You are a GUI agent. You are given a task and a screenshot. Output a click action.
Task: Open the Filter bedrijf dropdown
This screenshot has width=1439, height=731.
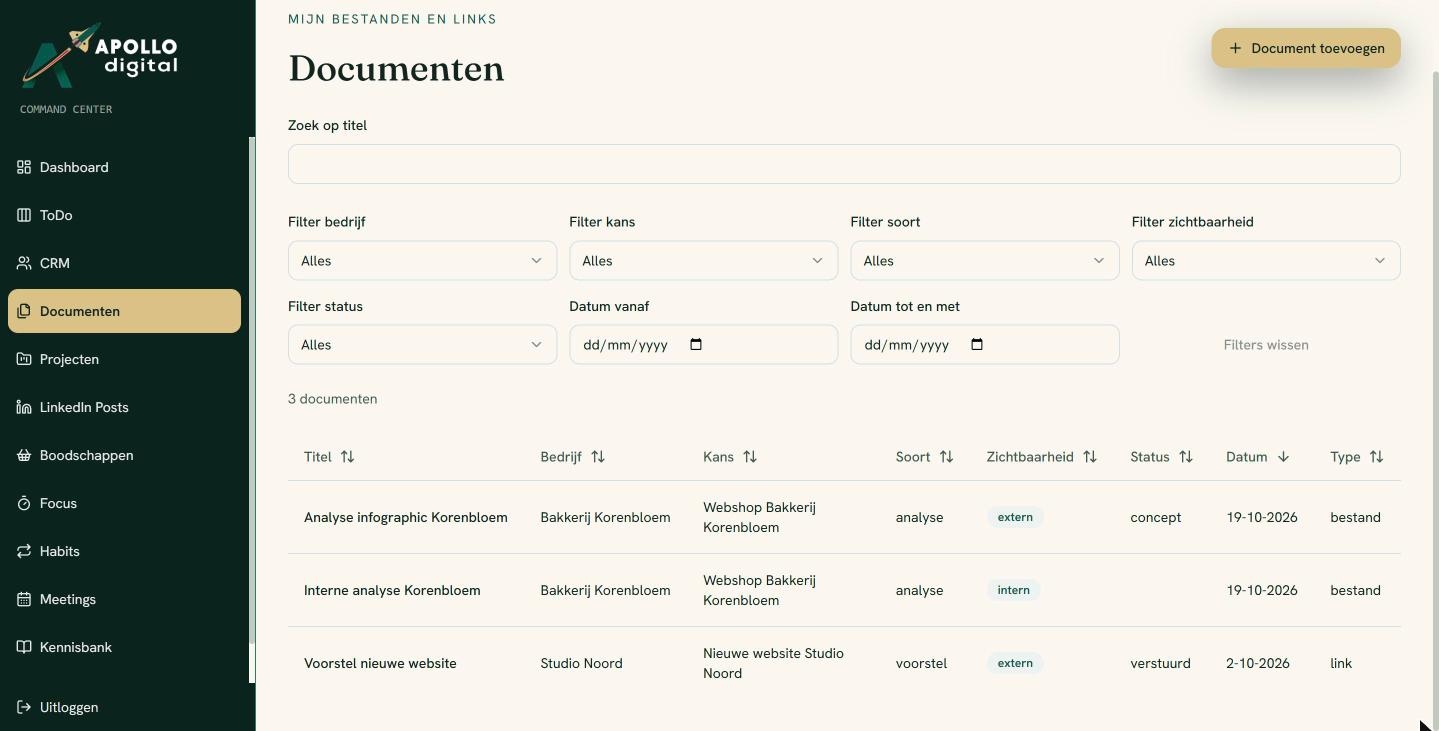(x=422, y=261)
